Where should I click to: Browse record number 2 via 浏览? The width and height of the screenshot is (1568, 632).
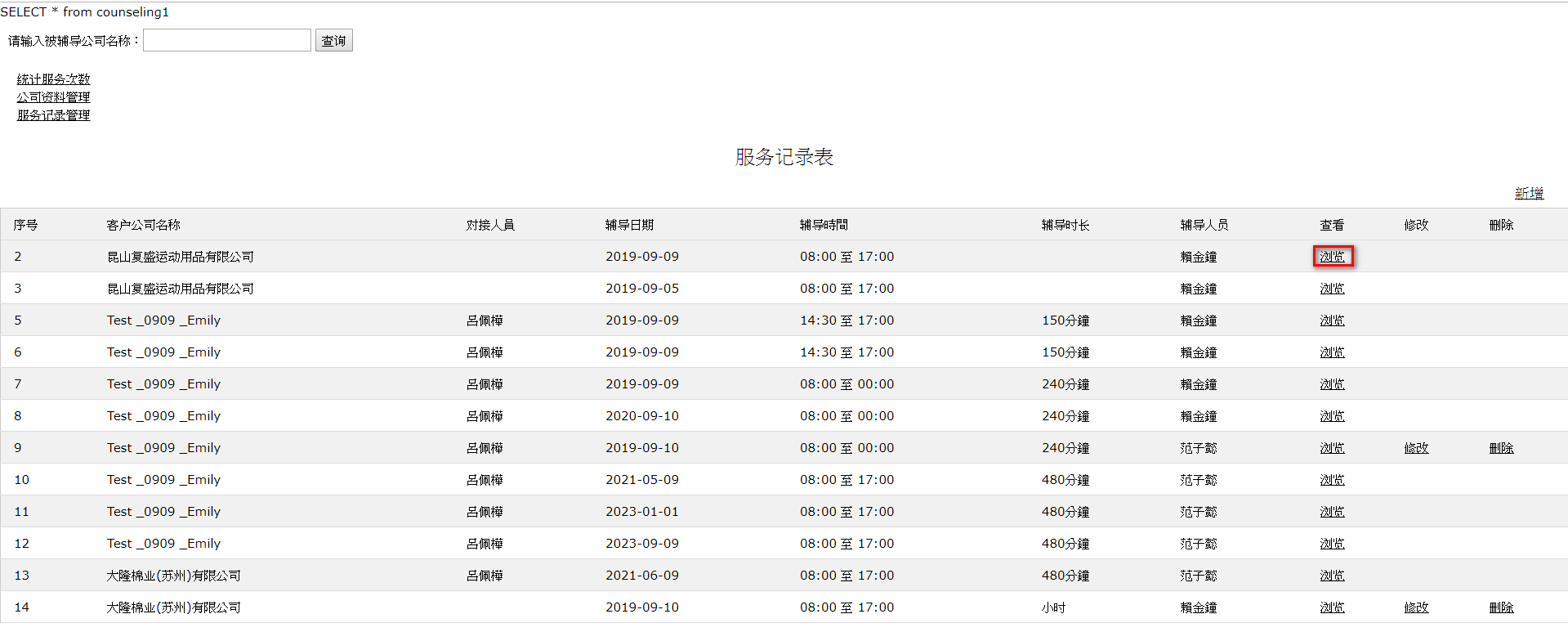(x=1332, y=257)
